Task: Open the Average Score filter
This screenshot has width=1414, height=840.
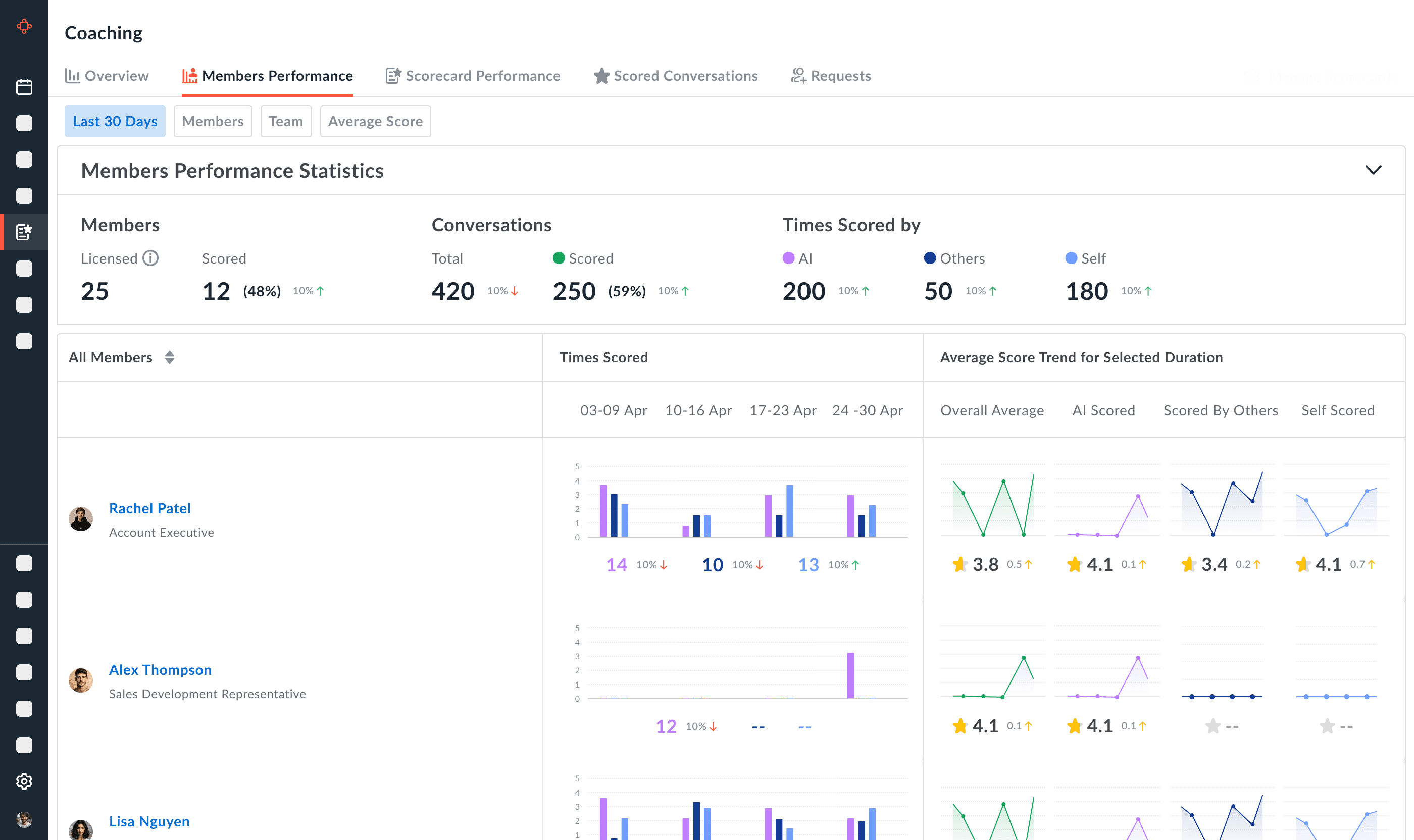Action: (375, 121)
